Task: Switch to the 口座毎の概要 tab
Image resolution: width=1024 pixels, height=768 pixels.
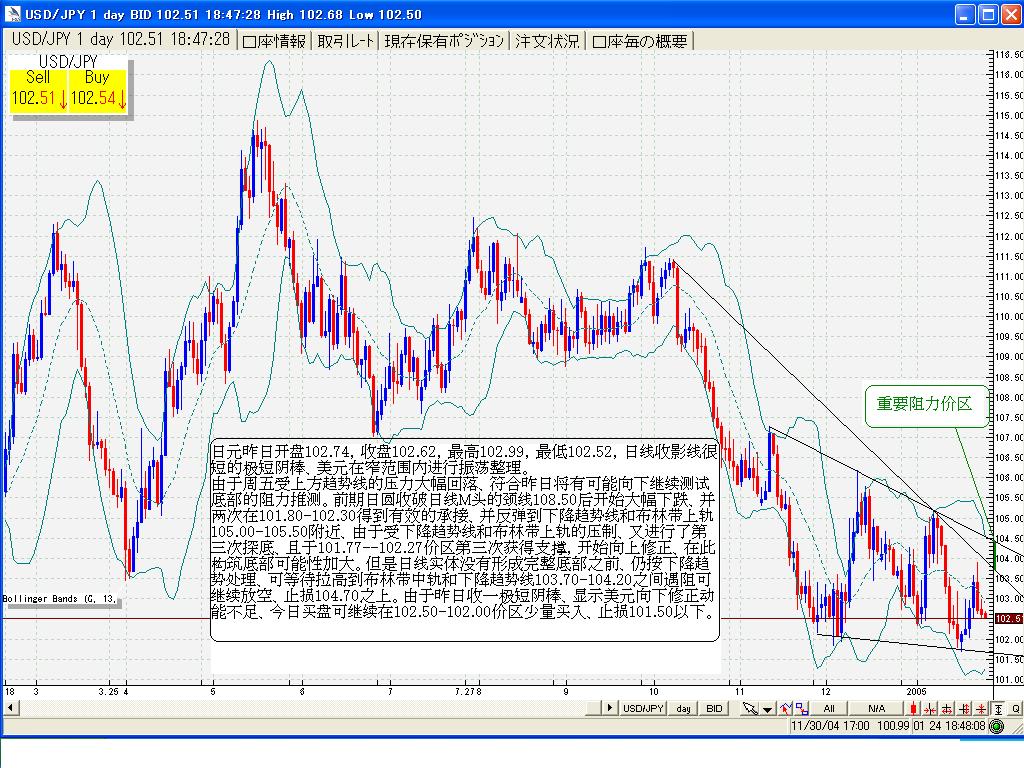Action: coord(640,41)
